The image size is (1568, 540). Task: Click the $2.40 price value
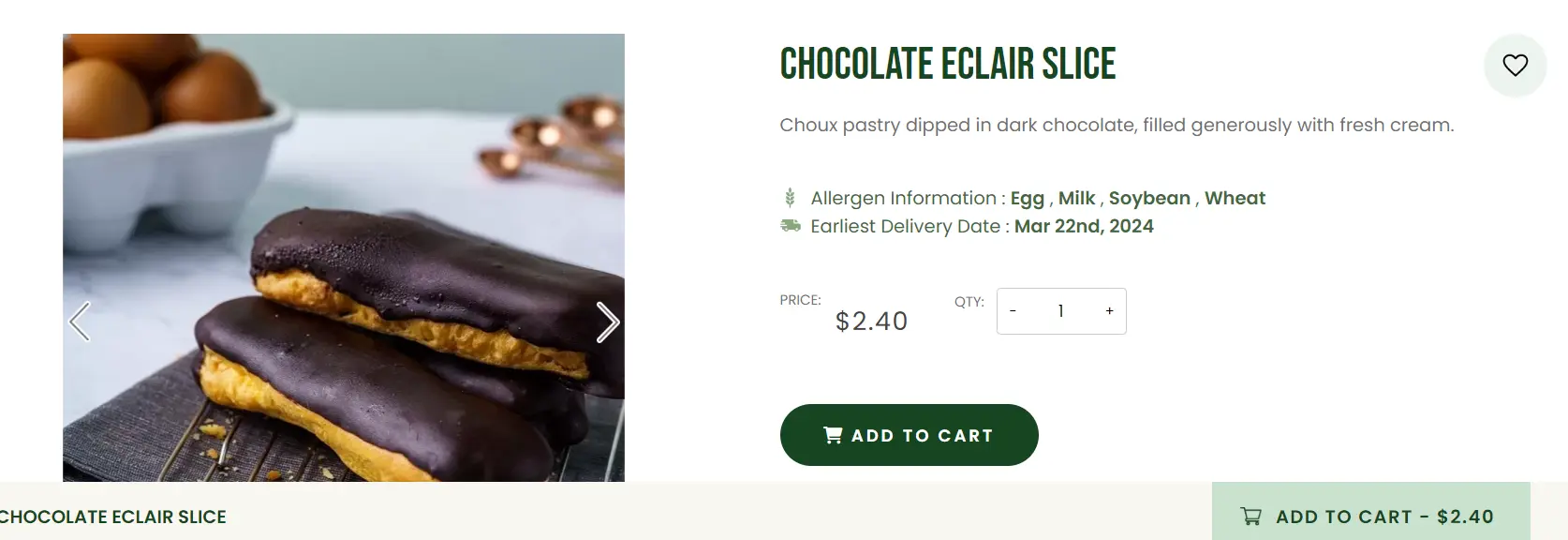(871, 322)
